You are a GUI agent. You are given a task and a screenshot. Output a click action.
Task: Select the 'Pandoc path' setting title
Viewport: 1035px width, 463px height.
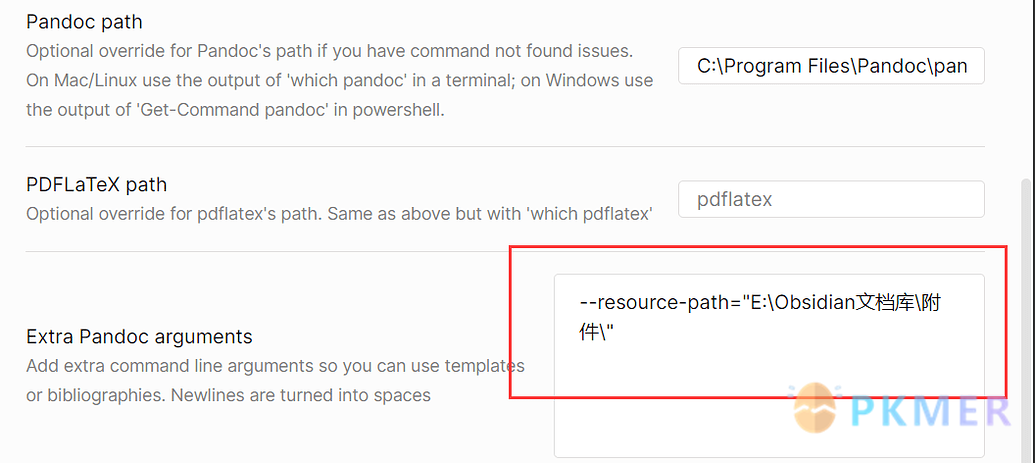pos(84,22)
